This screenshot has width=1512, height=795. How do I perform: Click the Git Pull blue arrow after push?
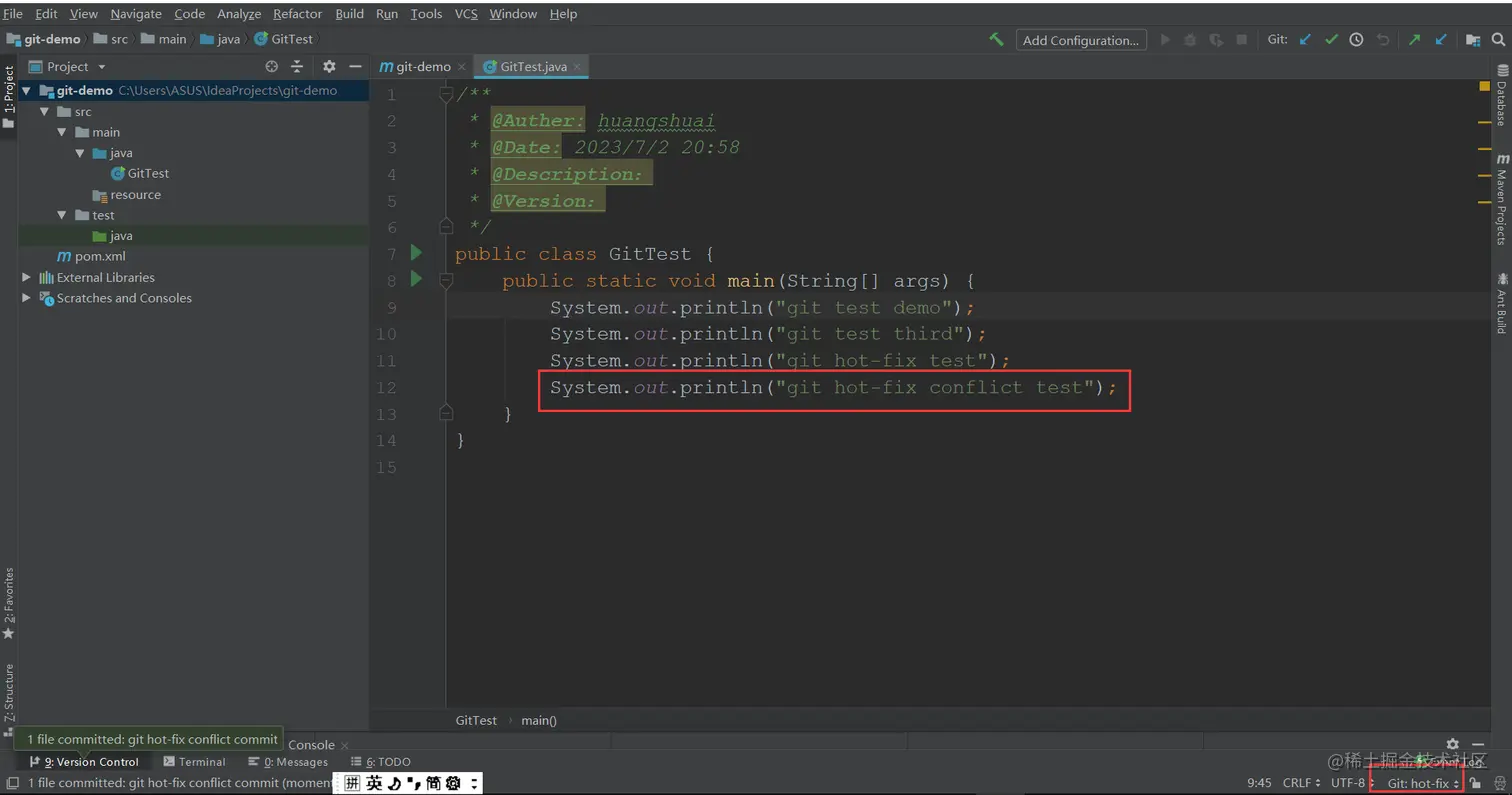coord(1441,40)
